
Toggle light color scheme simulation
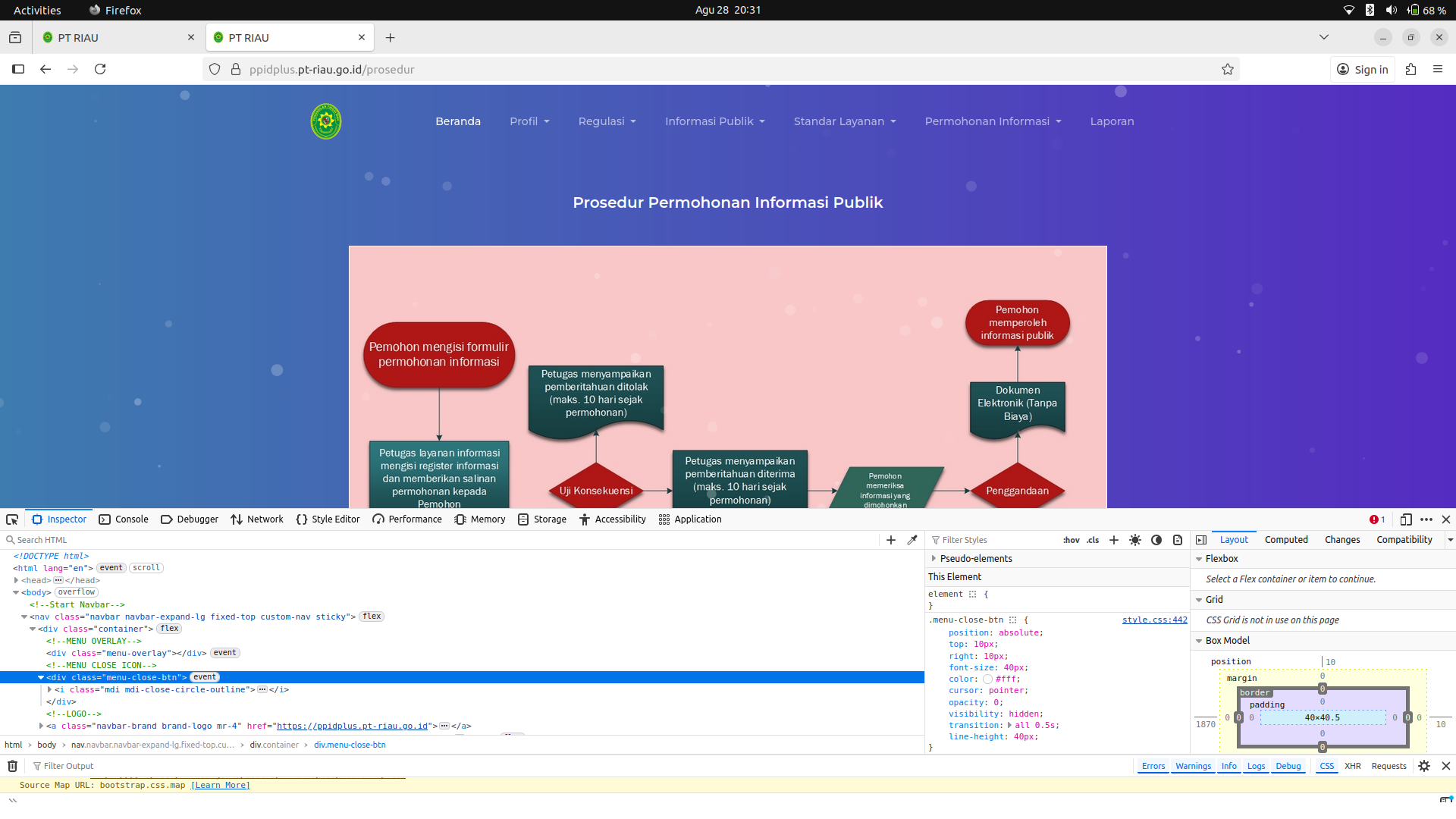tap(1135, 540)
